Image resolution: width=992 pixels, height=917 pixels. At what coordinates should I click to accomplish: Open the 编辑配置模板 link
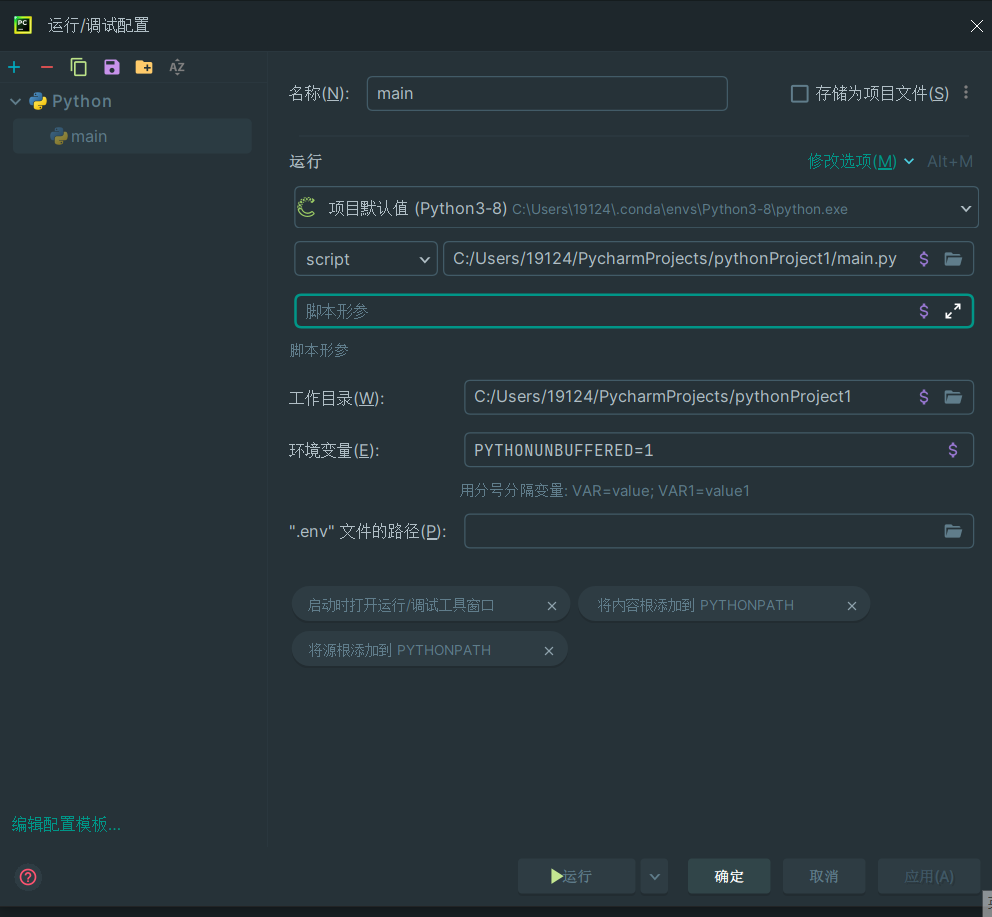(x=66, y=824)
